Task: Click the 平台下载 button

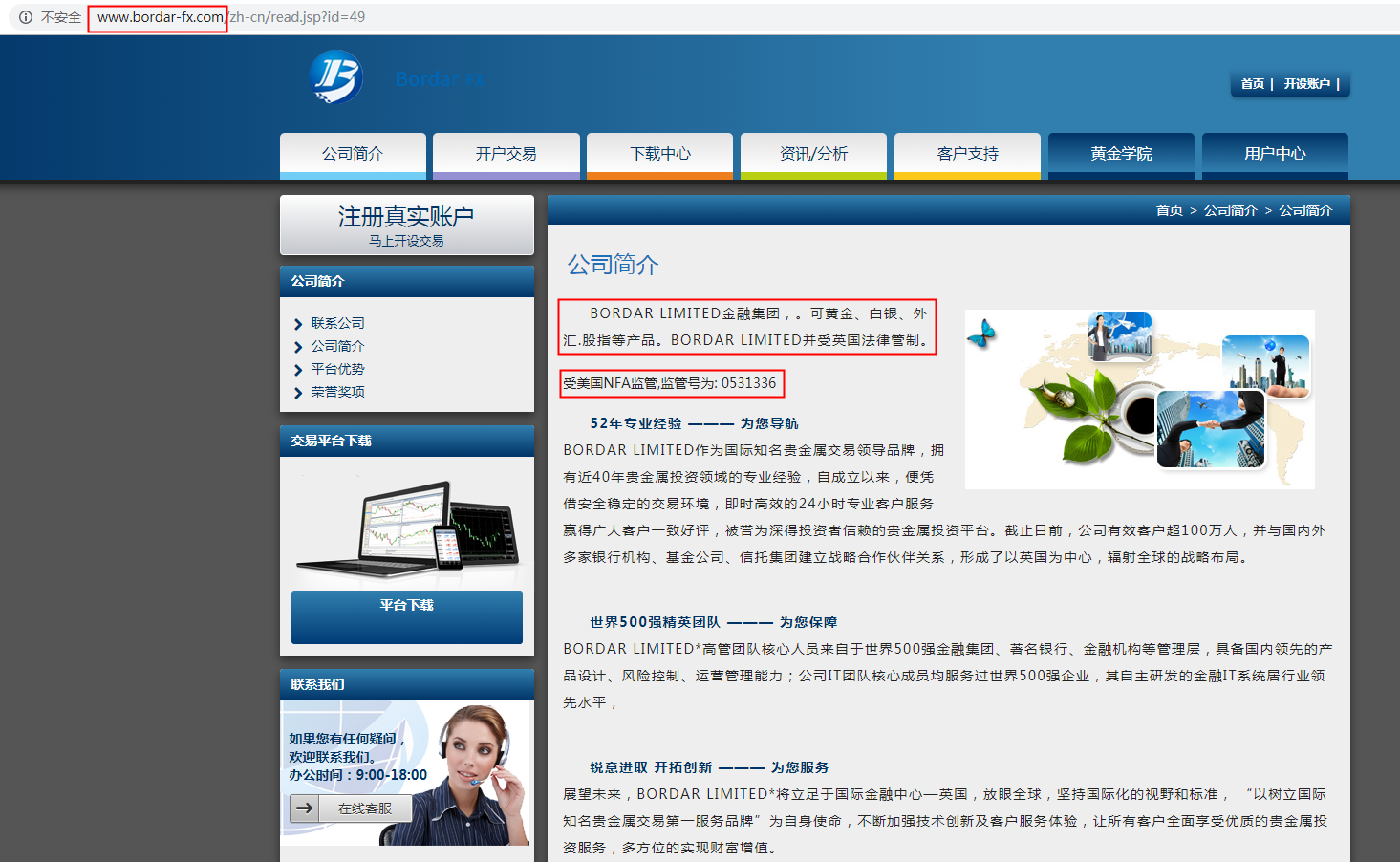Action: pyautogui.click(x=407, y=616)
